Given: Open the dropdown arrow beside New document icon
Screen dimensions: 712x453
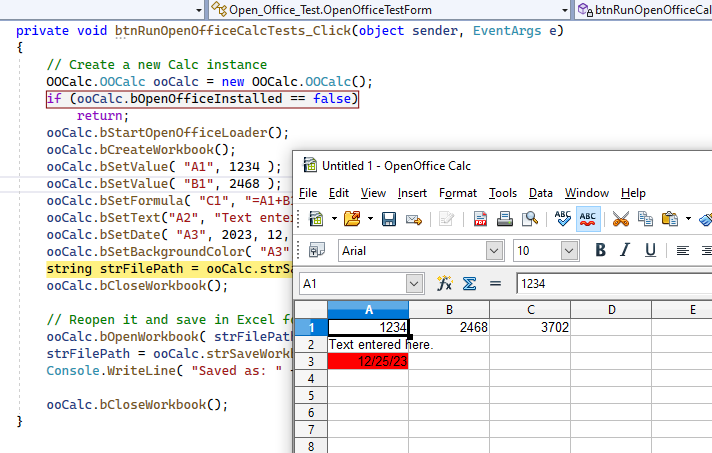Looking at the screenshot, I should [334, 219].
